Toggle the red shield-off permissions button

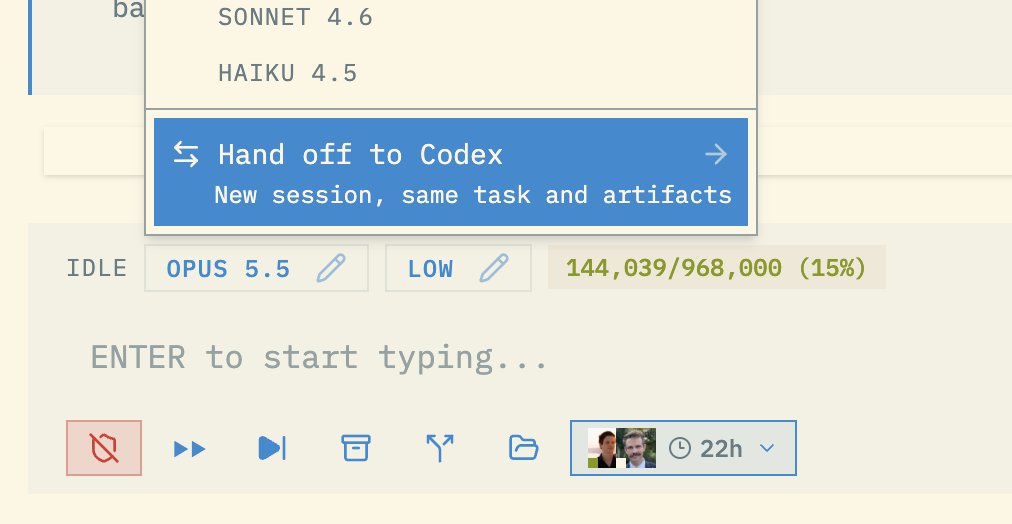104,448
